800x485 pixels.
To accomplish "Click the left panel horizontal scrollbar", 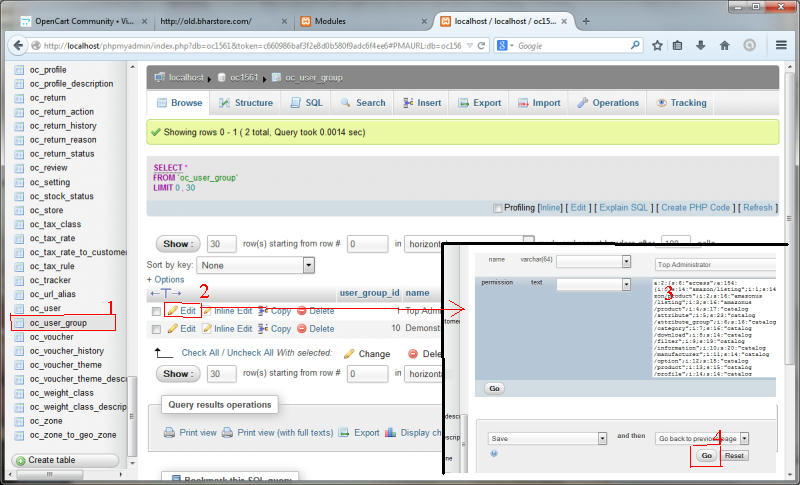I will [50, 474].
